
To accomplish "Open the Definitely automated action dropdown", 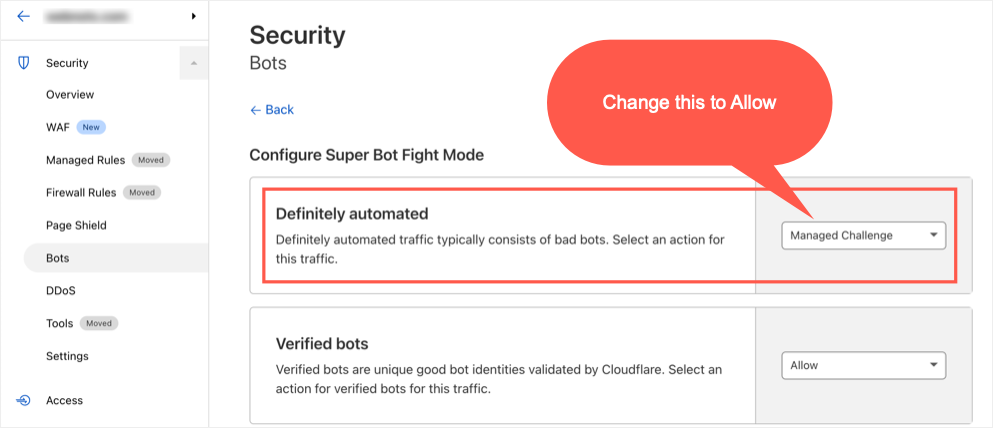I will pyautogui.click(x=863, y=236).
